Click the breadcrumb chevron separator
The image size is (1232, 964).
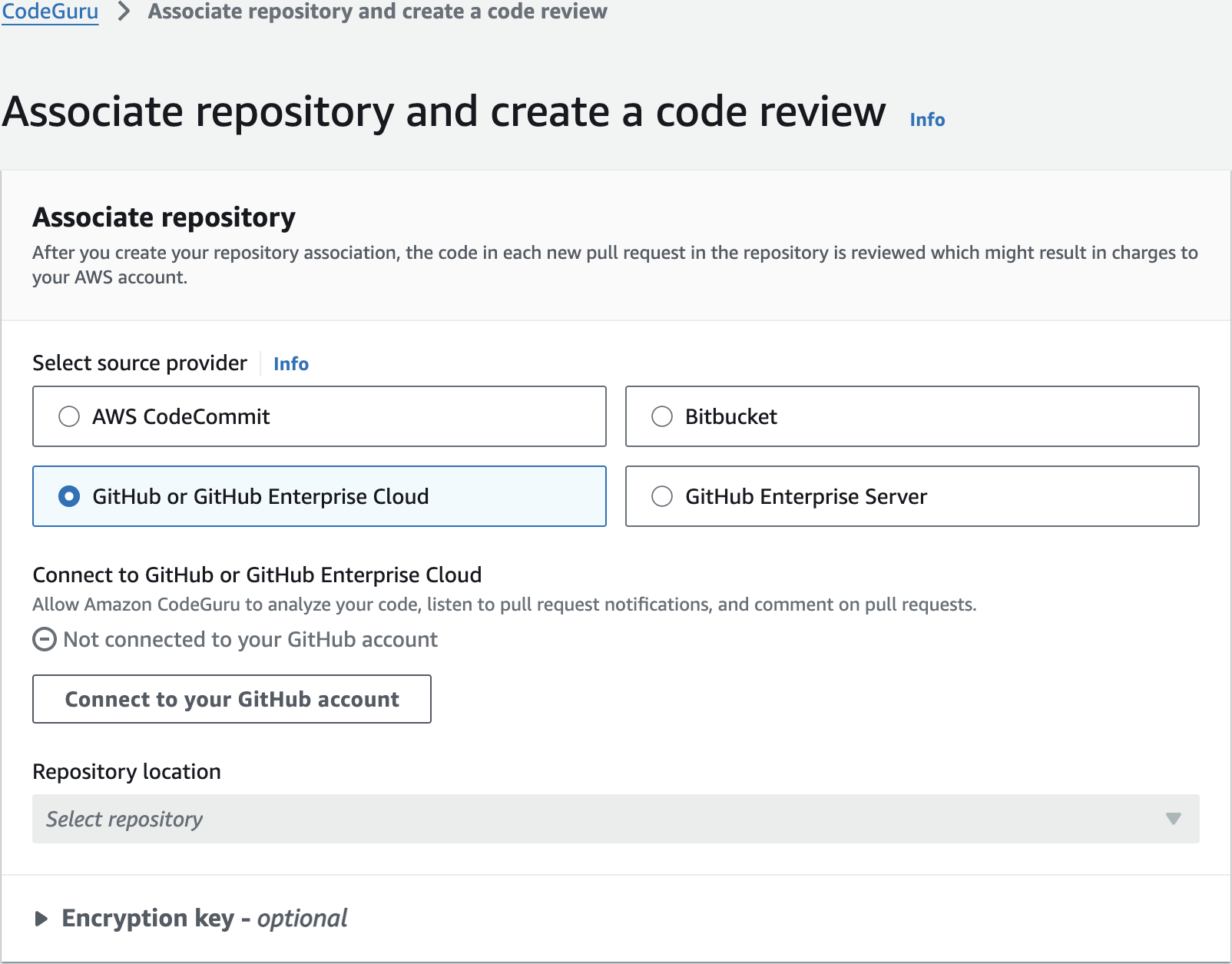click(124, 12)
